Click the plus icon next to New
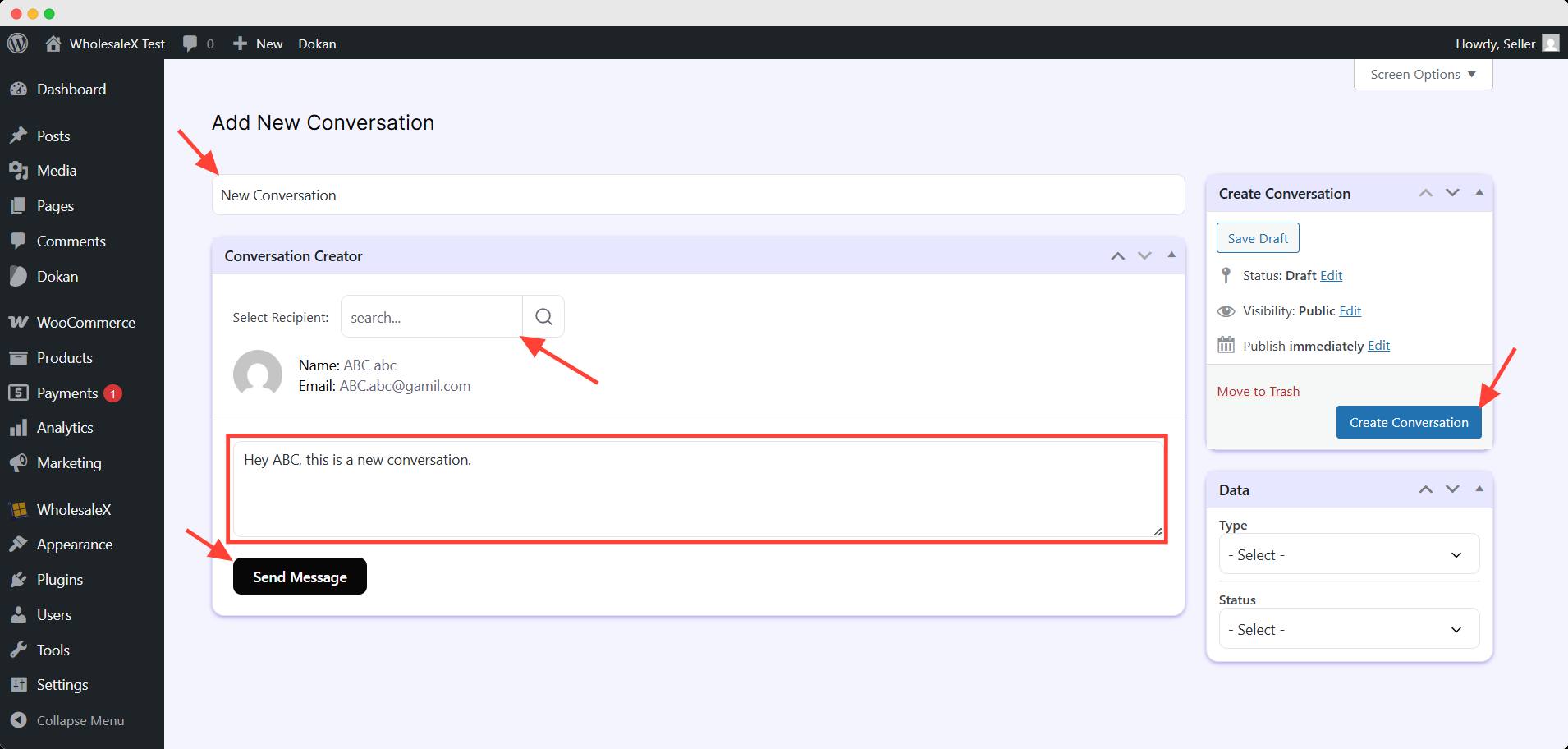The height and width of the screenshot is (749, 1568). click(240, 44)
